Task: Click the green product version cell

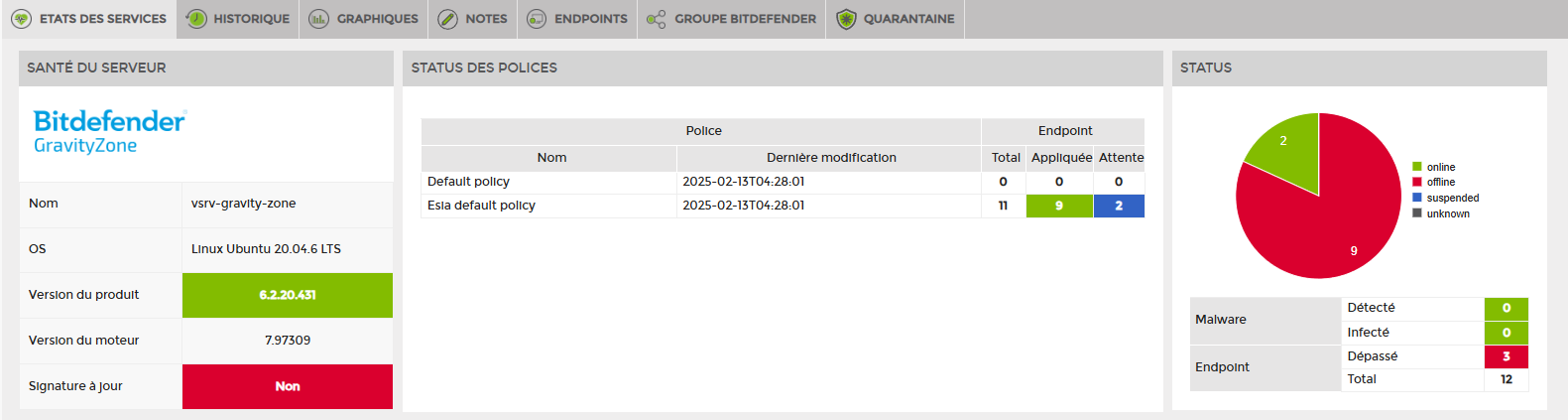Action: coord(288,295)
